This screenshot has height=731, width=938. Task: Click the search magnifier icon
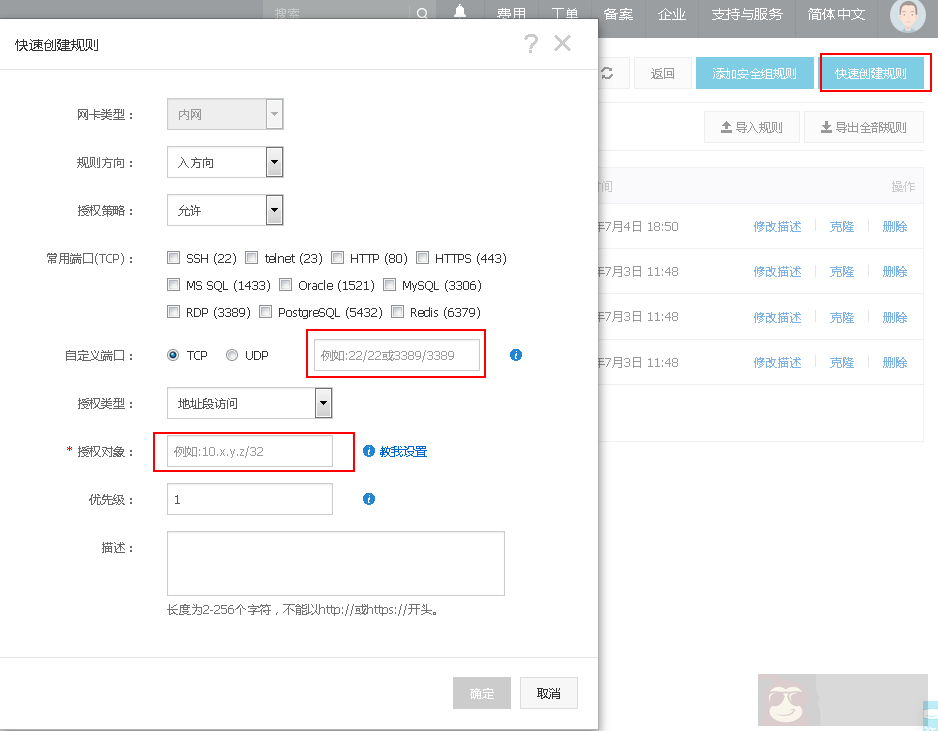click(x=422, y=13)
